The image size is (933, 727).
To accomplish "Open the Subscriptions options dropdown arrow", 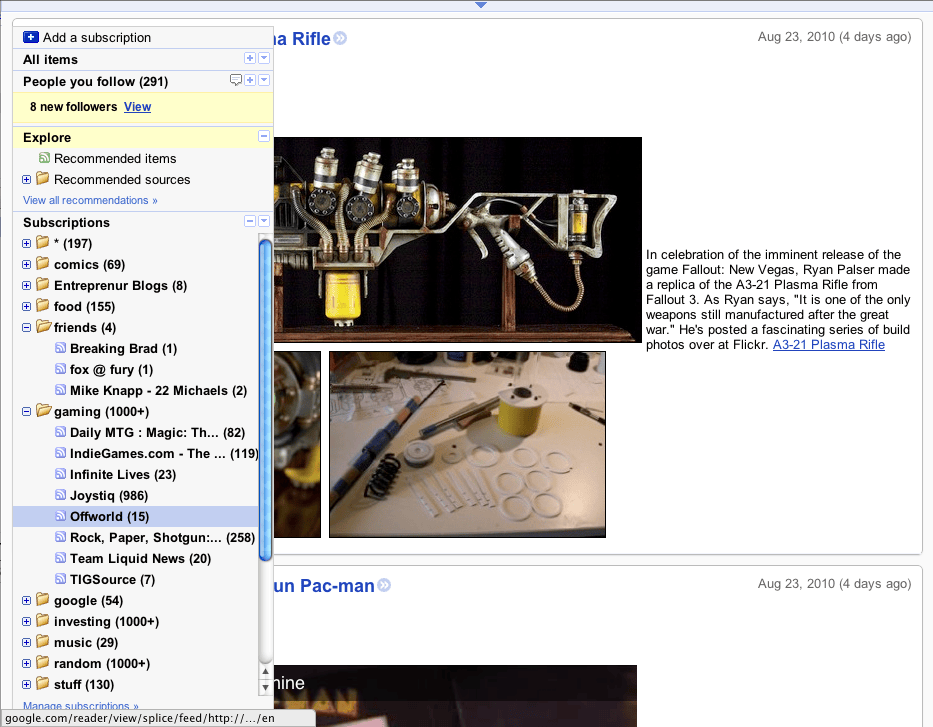I will coord(264,221).
